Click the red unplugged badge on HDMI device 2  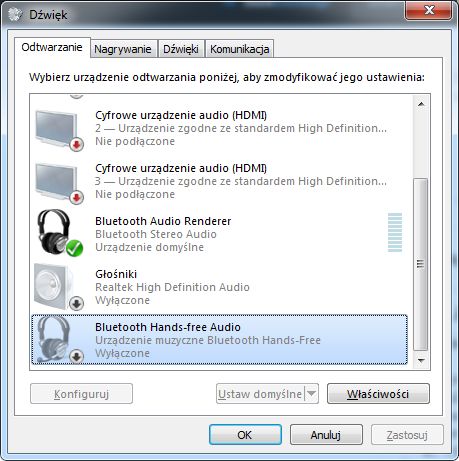76,144
